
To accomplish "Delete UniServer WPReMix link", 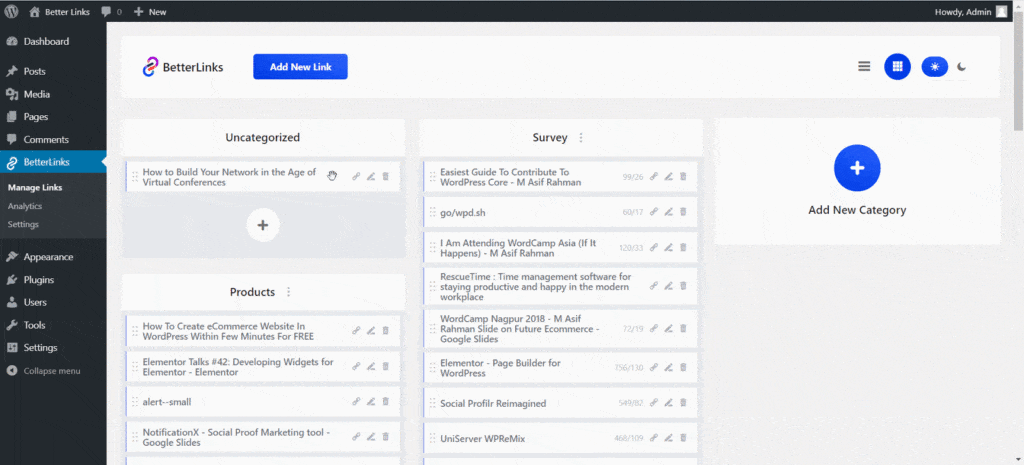I will [x=683, y=438].
